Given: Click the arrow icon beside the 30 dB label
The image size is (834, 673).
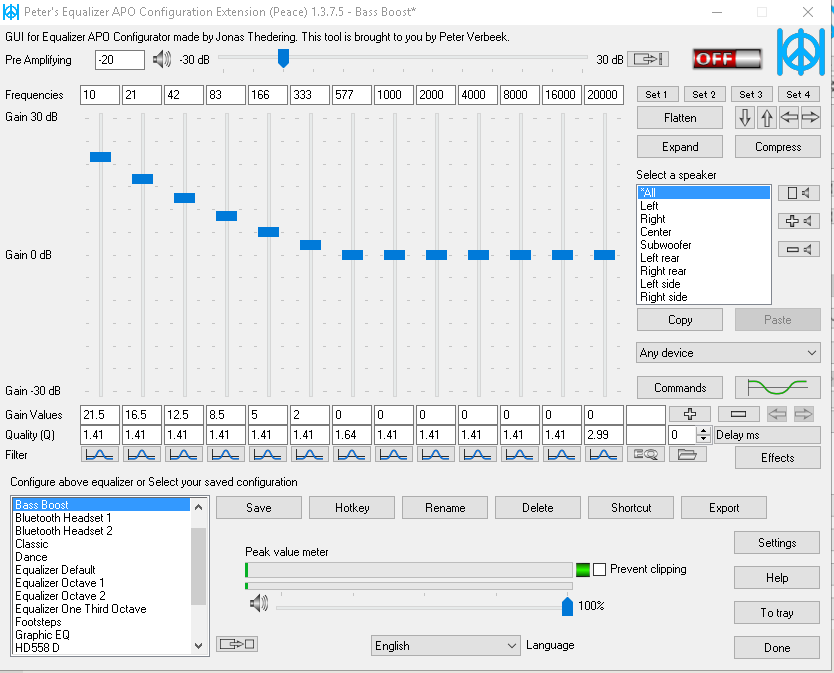Looking at the screenshot, I should (647, 59).
